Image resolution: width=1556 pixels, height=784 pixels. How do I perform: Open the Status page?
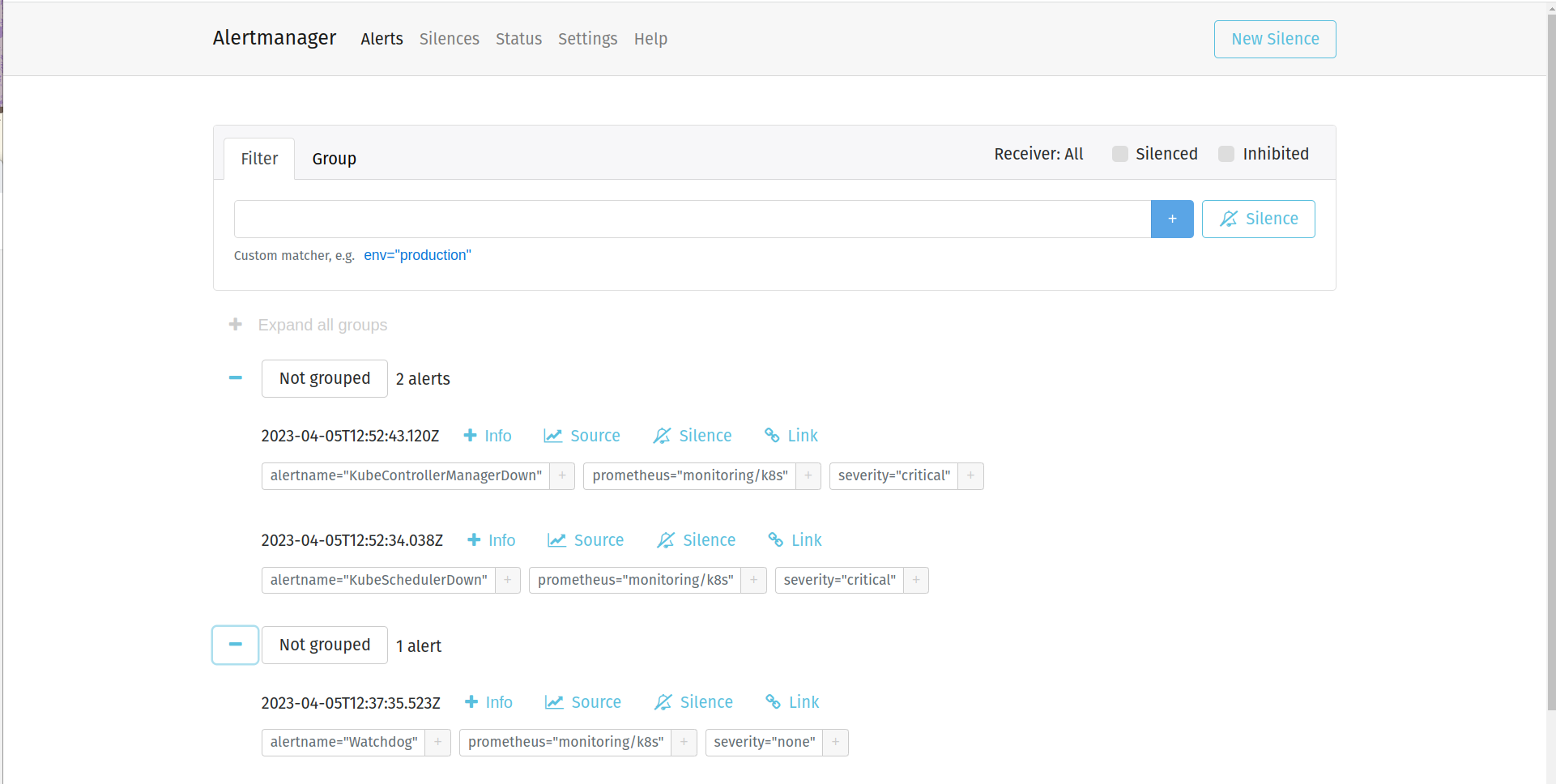[518, 39]
